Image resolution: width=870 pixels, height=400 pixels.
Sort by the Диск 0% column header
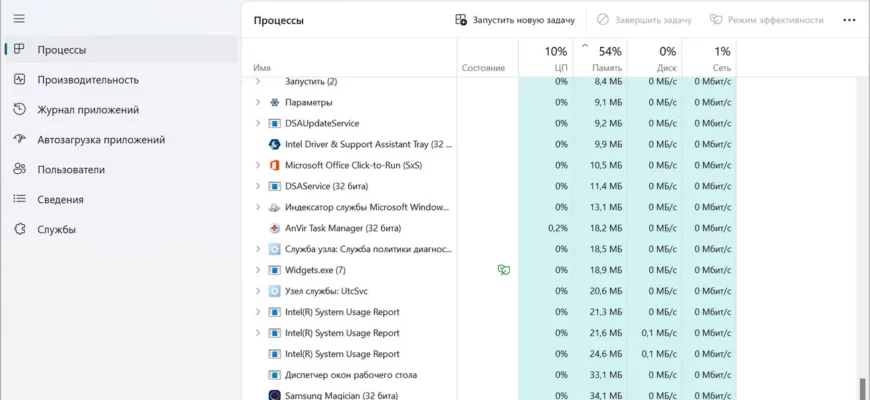[654, 58]
